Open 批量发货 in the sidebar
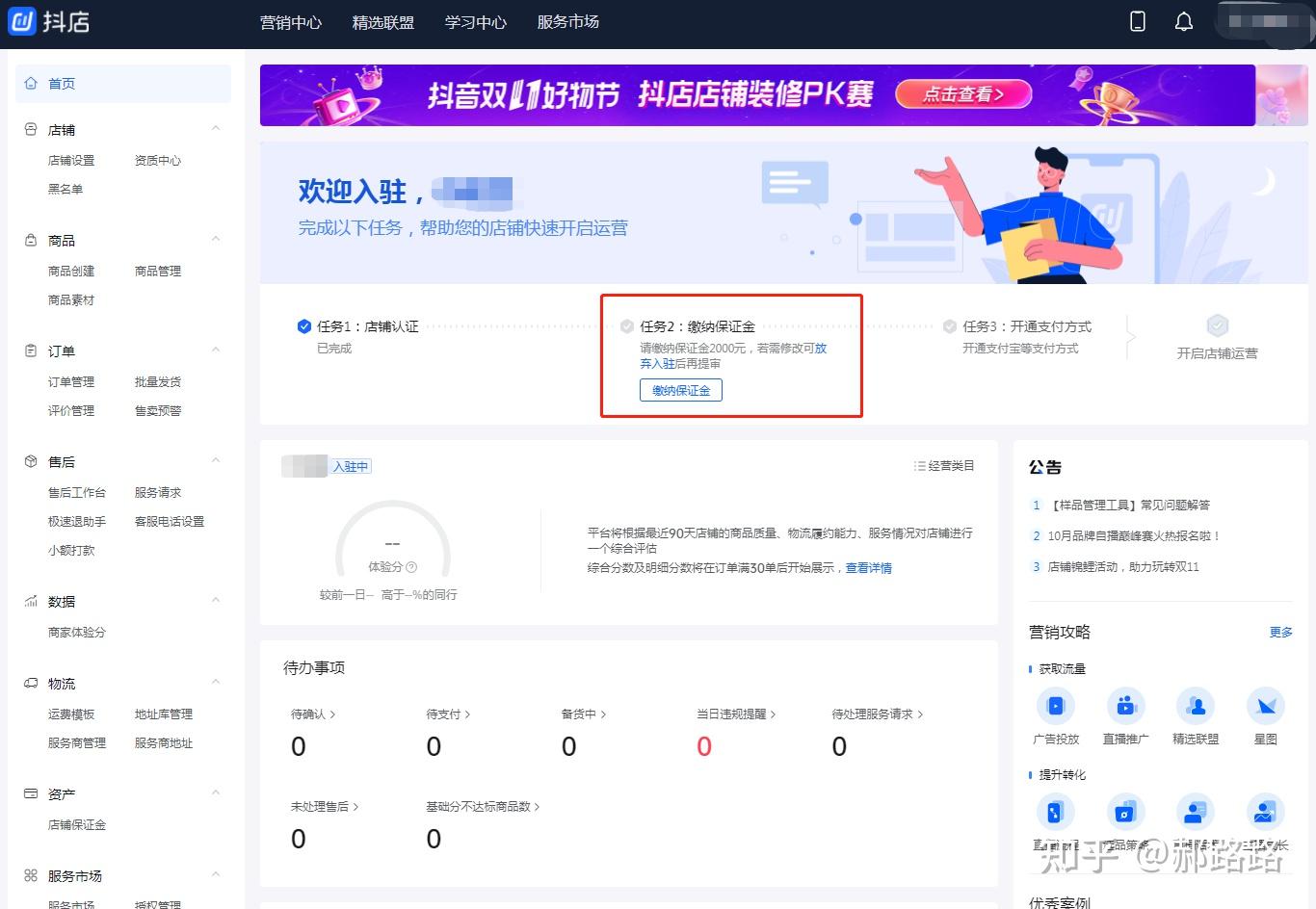The width and height of the screenshot is (1316, 909). (158, 382)
